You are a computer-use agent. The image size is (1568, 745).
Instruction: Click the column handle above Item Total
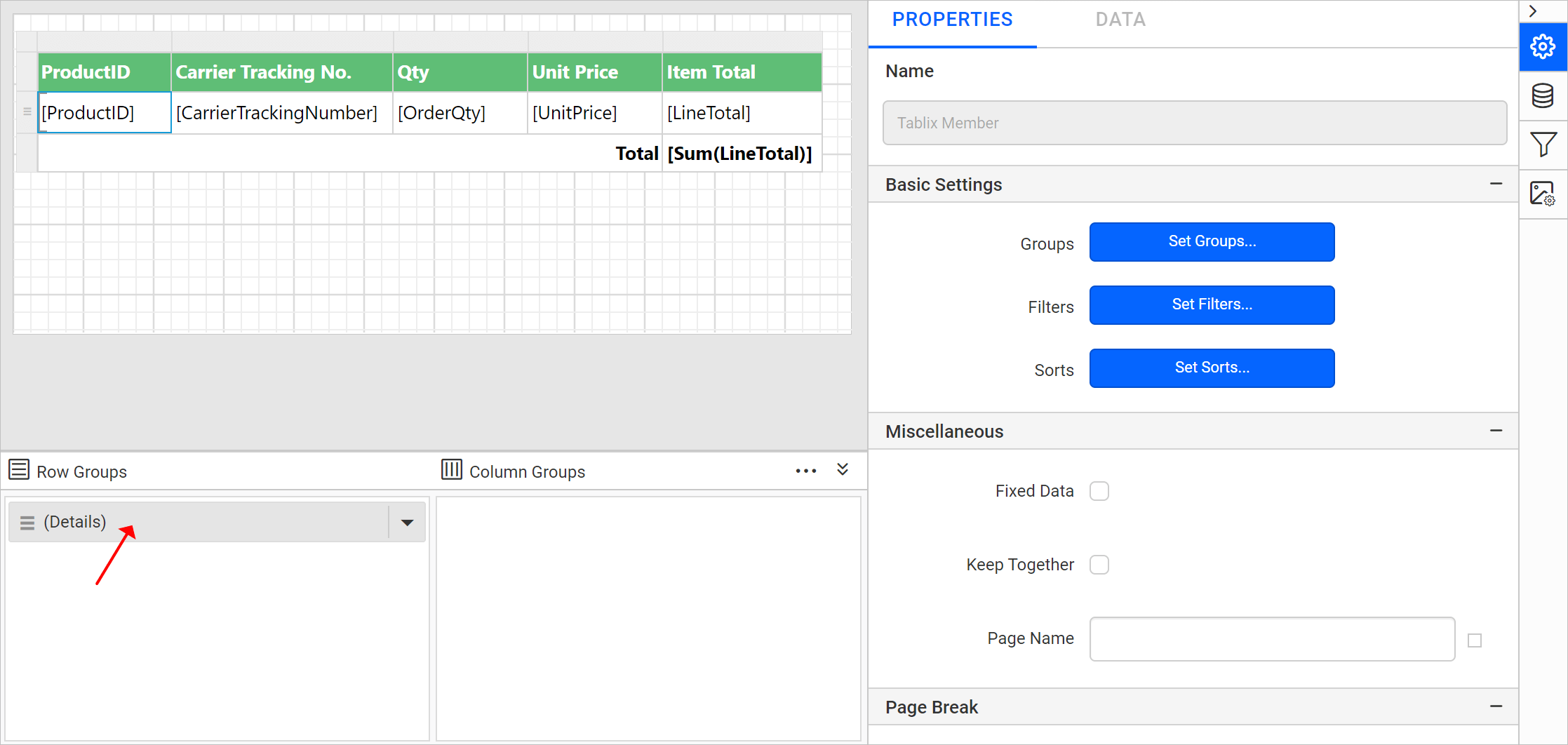(x=742, y=41)
